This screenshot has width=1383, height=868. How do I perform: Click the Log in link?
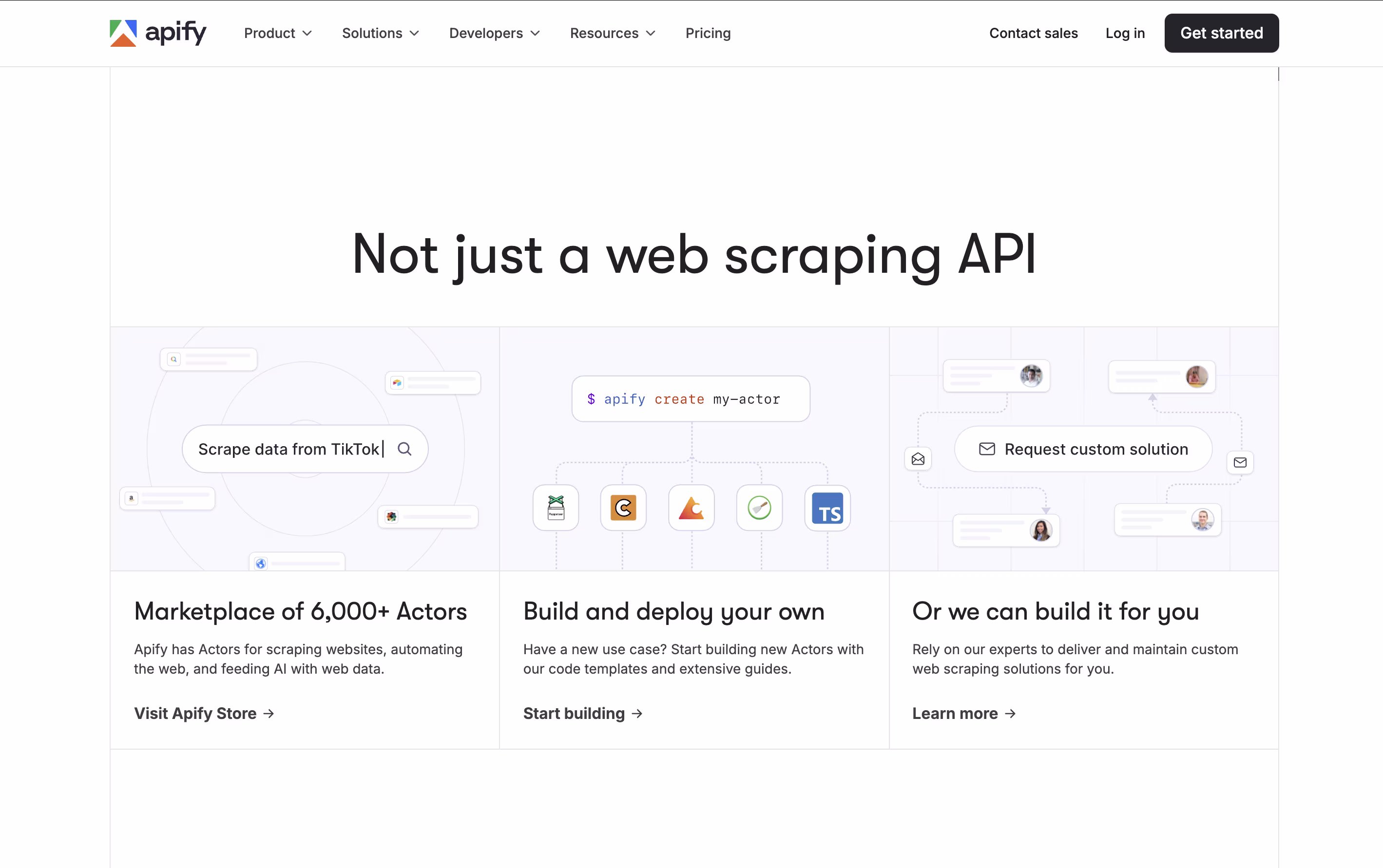click(x=1125, y=33)
